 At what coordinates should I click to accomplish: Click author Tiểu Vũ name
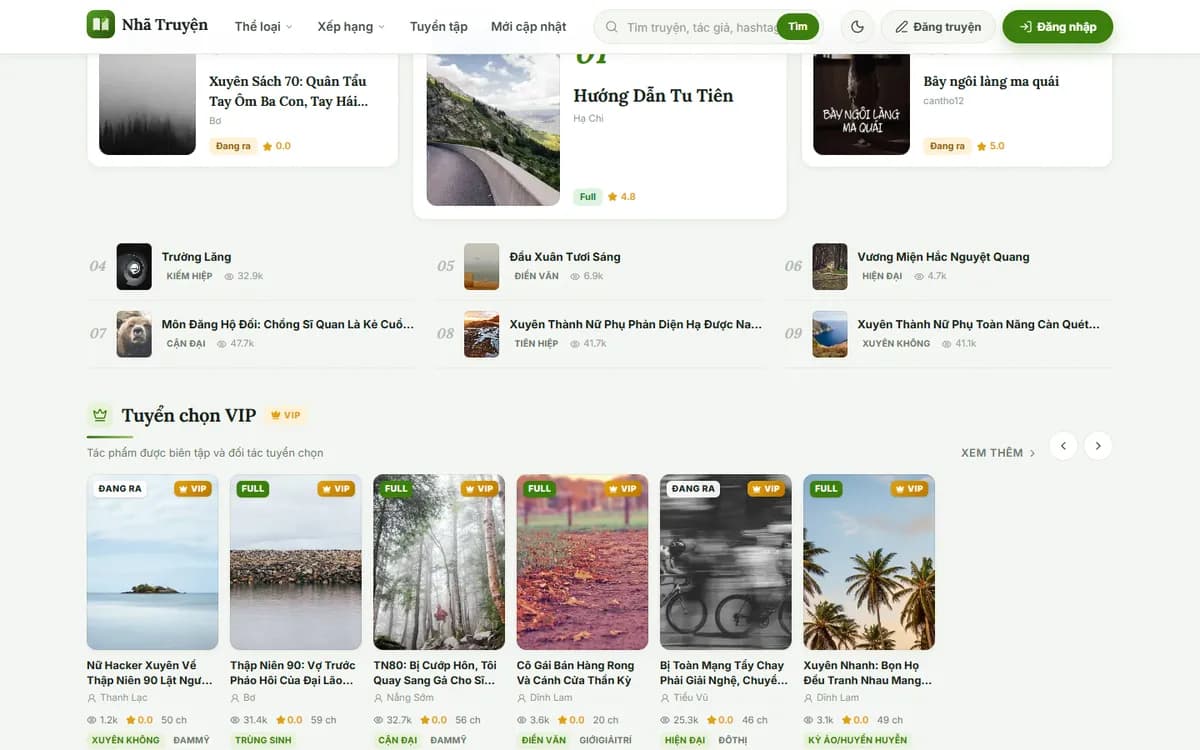[691, 698]
